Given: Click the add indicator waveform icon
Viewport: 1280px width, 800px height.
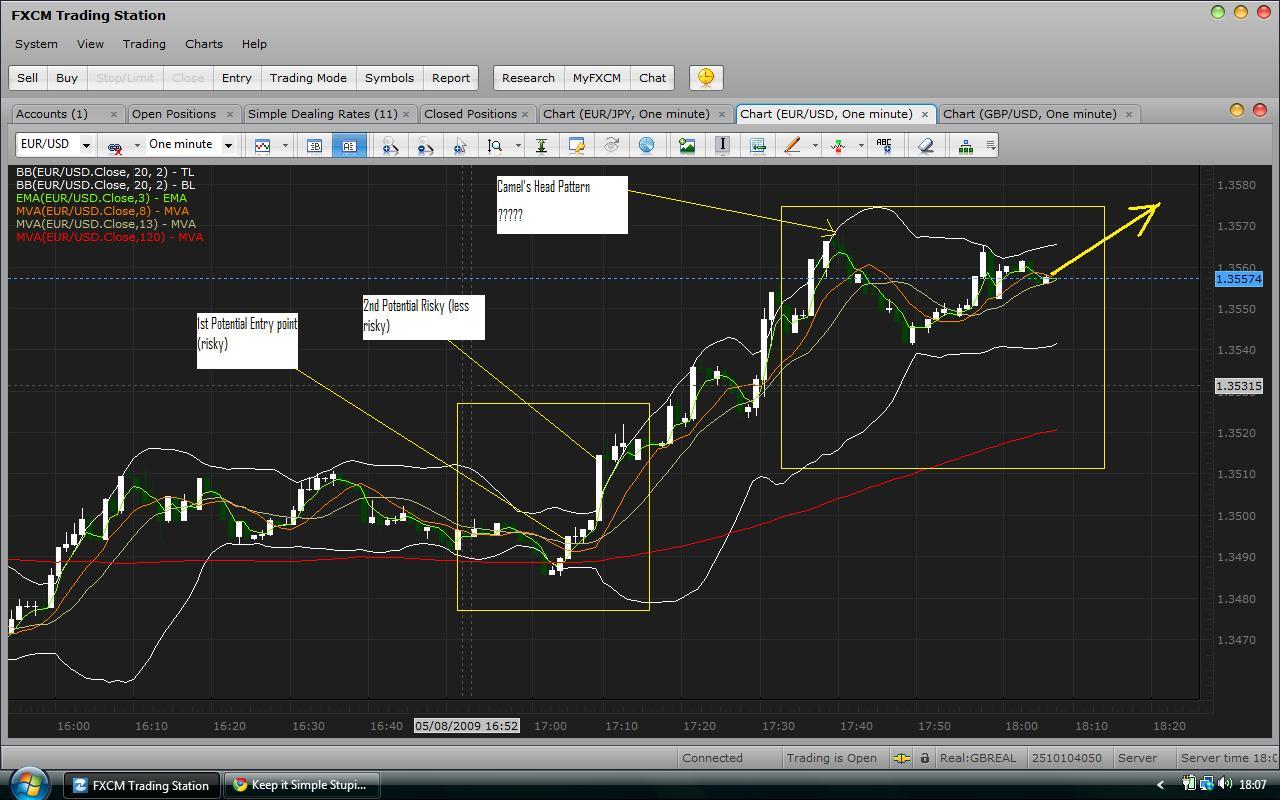Looking at the screenshot, I should [x=838, y=146].
